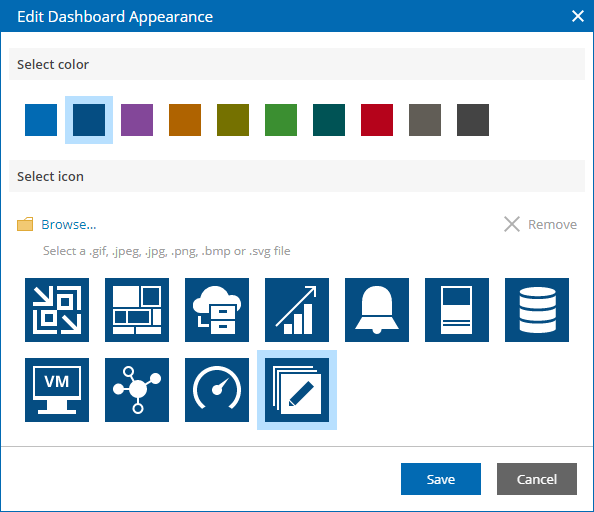Pick the purple color swatch
594x512 pixels.
(x=137, y=120)
